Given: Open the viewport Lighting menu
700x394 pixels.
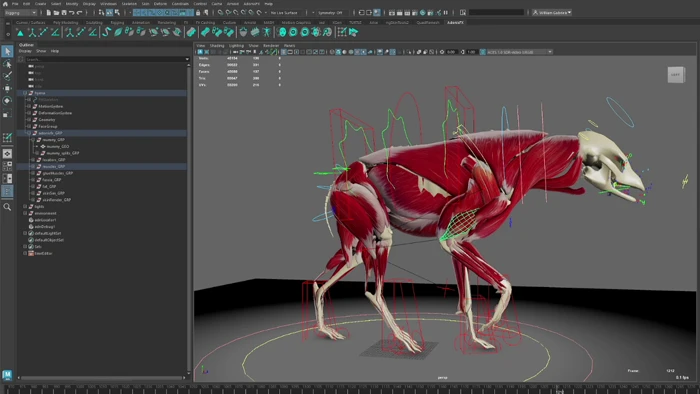Looking at the screenshot, I should [x=237, y=46].
